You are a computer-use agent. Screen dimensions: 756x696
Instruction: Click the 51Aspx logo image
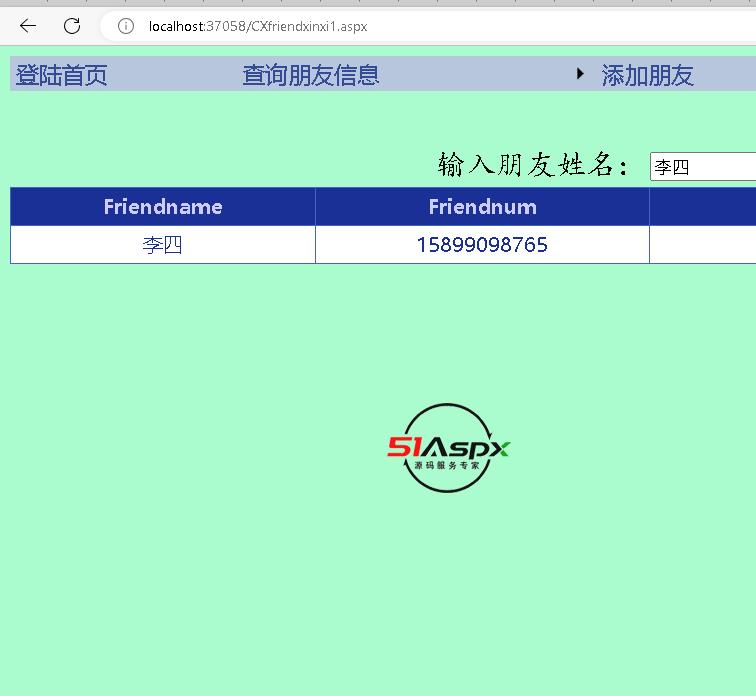pyautogui.click(x=448, y=448)
